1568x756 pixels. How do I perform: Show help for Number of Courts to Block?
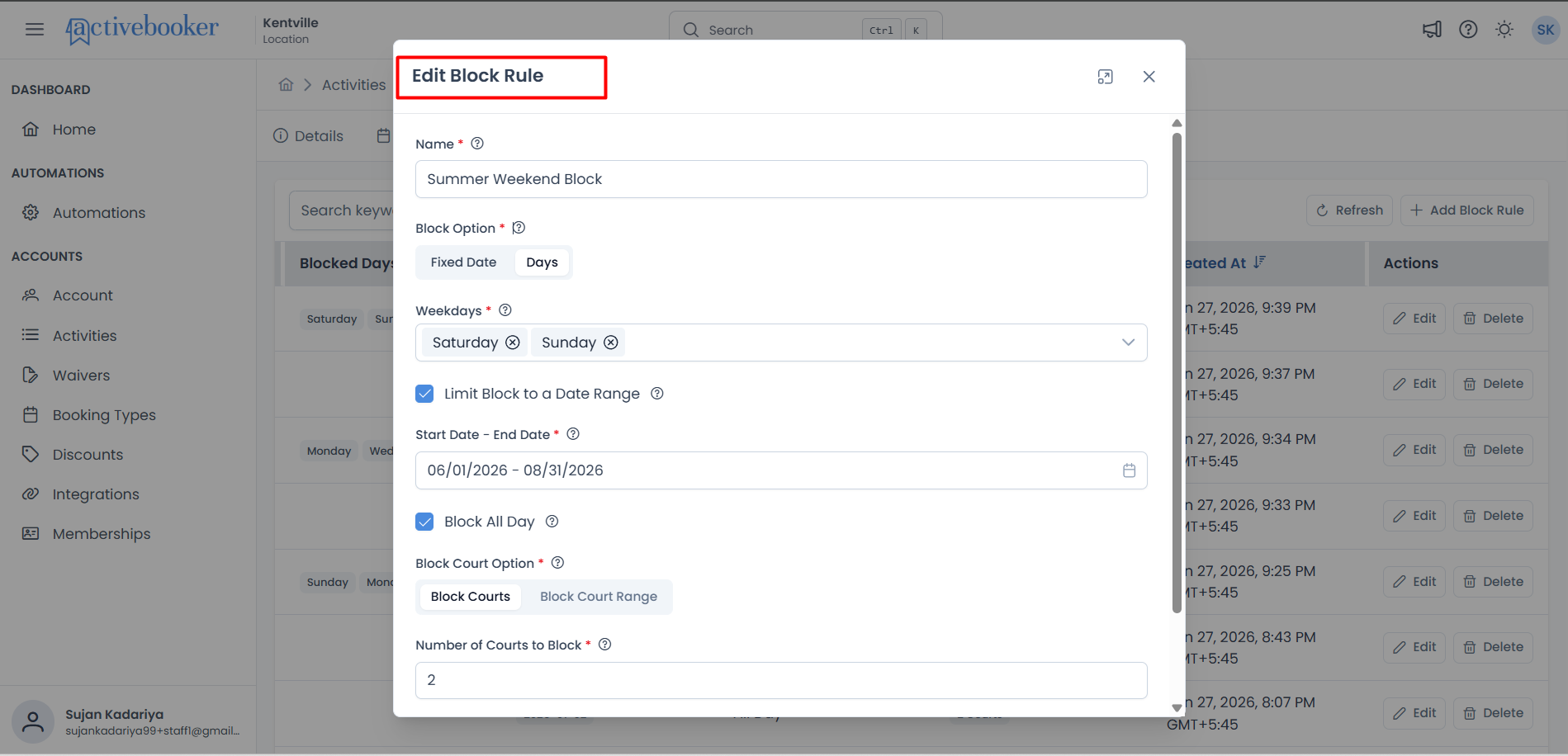click(x=604, y=645)
